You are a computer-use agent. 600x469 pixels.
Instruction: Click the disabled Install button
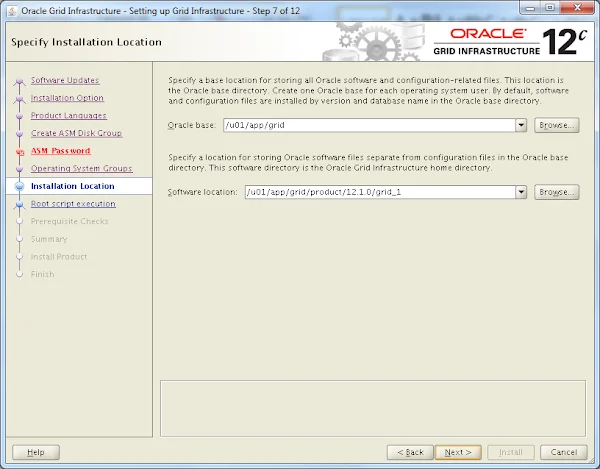pyautogui.click(x=510, y=452)
